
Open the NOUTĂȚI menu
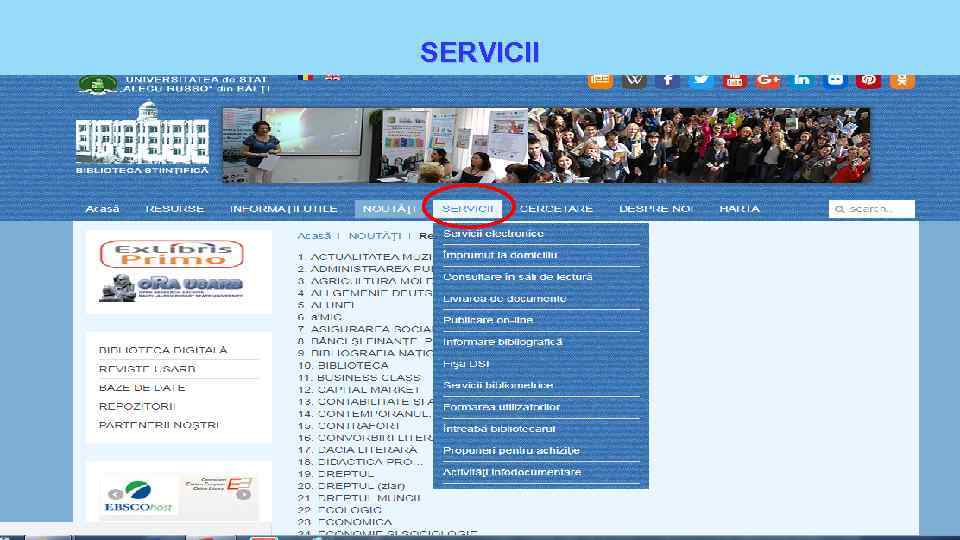click(389, 209)
